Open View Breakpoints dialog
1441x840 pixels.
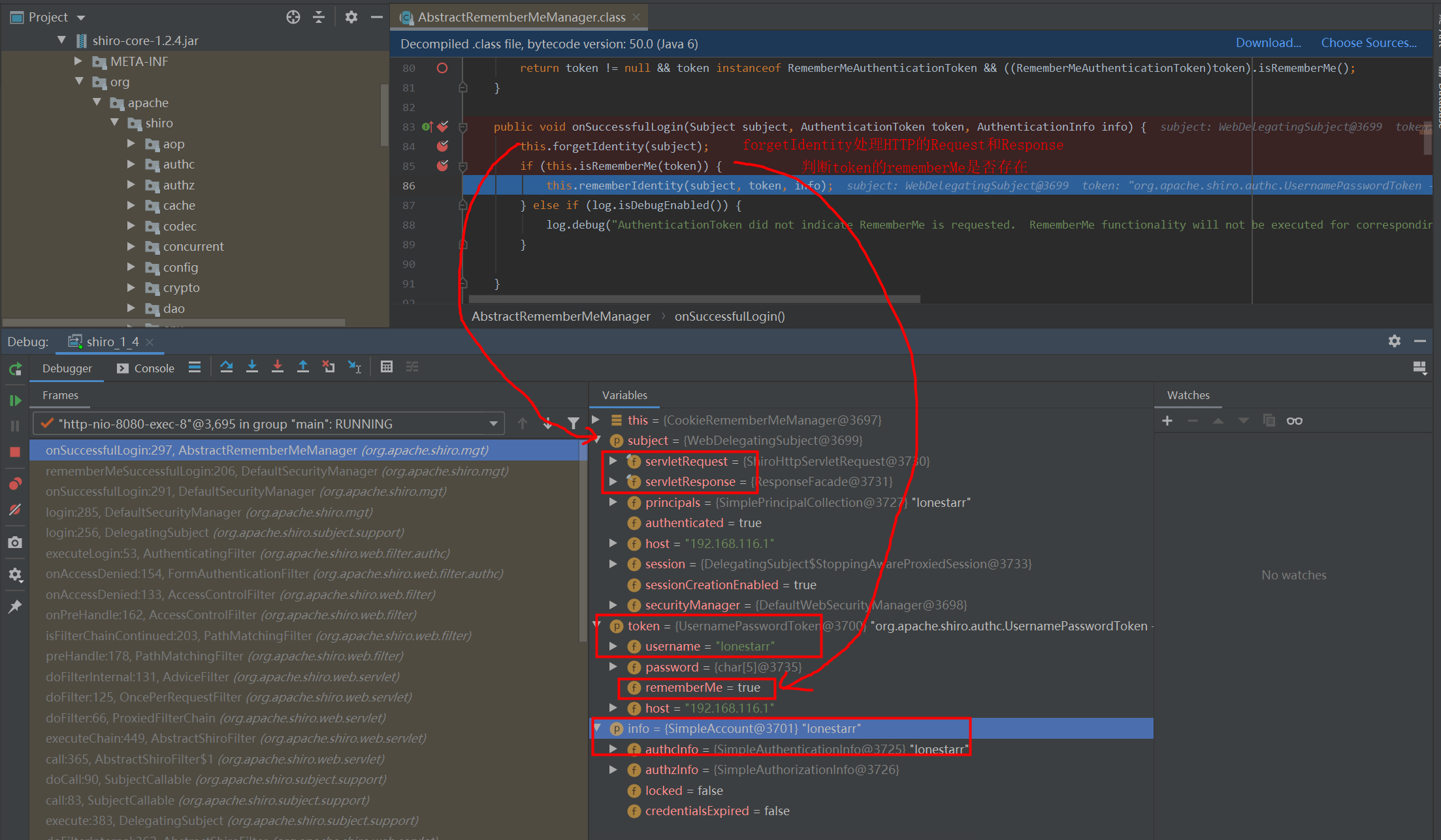click(x=15, y=483)
